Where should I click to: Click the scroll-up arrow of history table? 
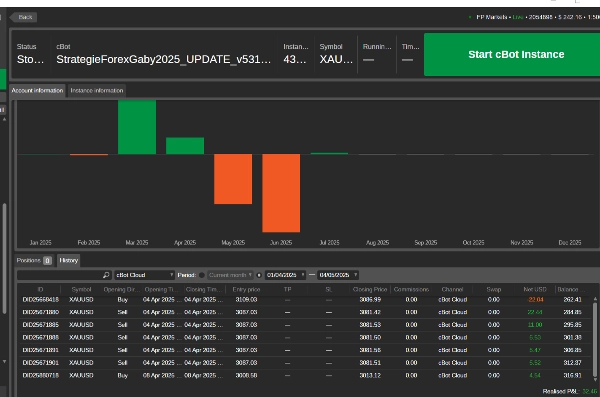point(595,299)
